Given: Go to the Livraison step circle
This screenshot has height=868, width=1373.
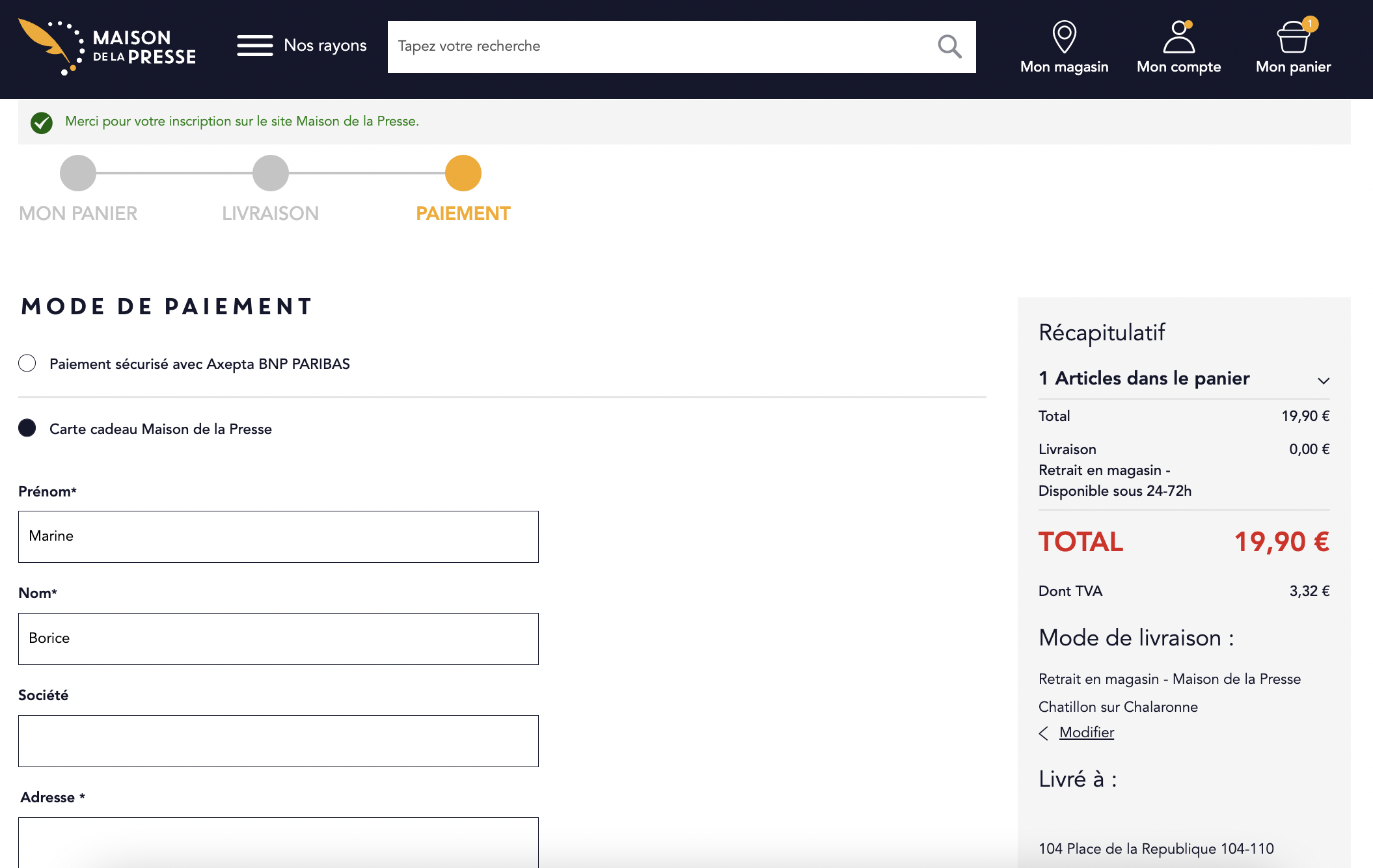Looking at the screenshot, I should [x=271, y=173].
